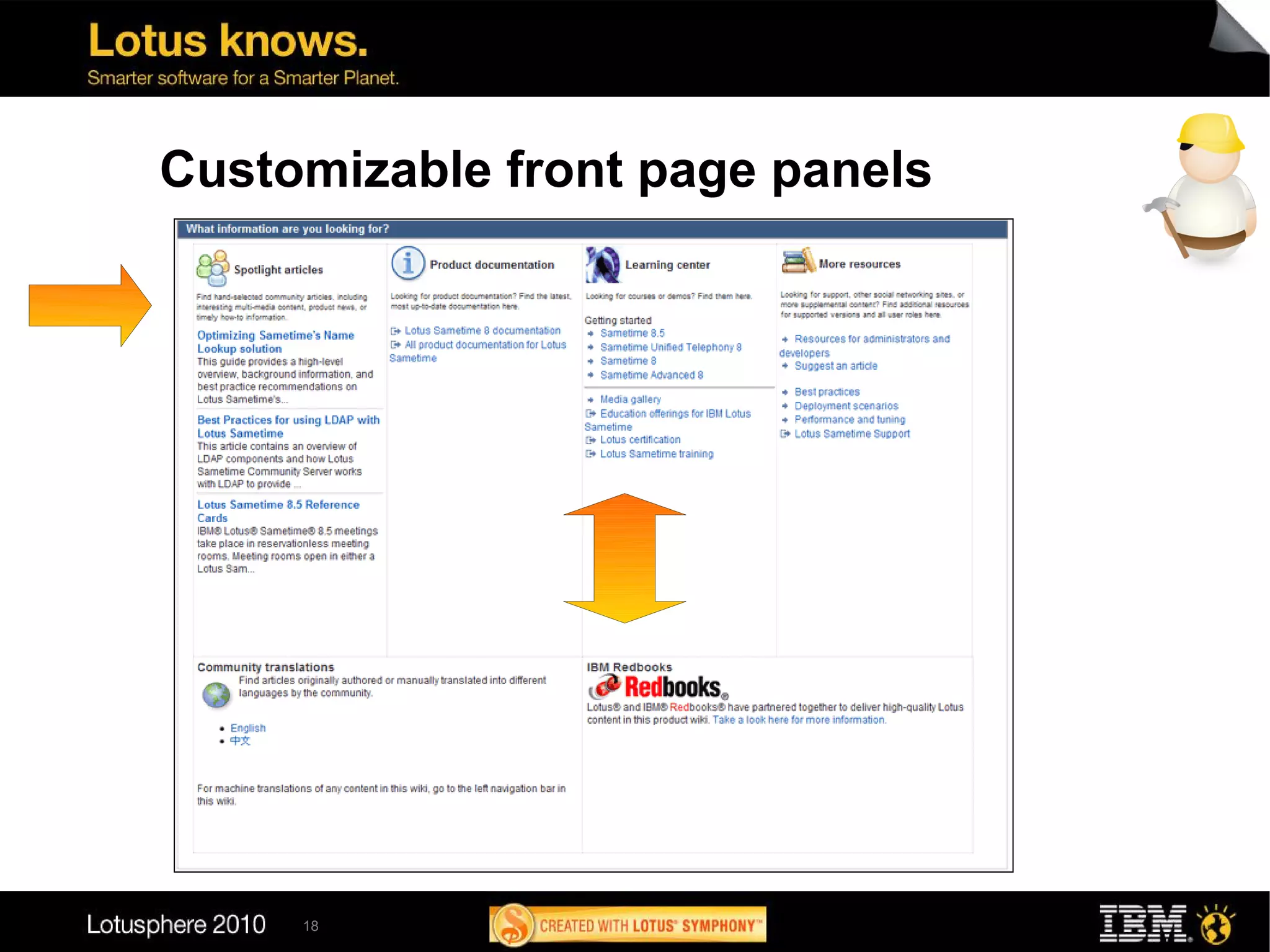Click the Spotlight articles heading
1270x952 pixels.
click(278, 270)
